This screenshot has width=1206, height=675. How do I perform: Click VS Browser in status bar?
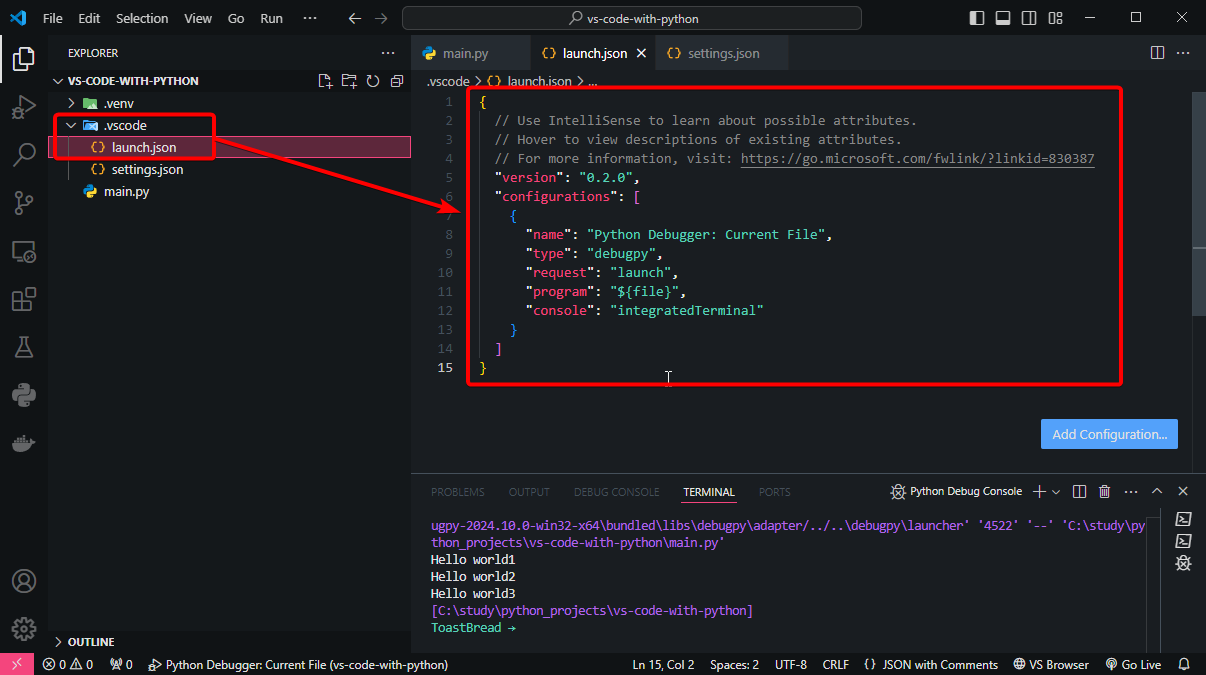1051,664
